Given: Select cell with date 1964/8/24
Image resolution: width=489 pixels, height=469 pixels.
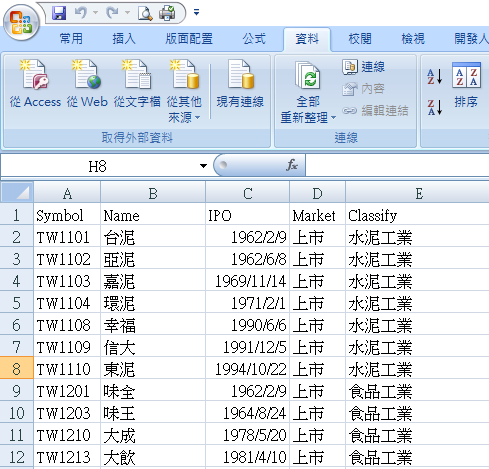Looking at the screenshot, I should click(248, 413).
